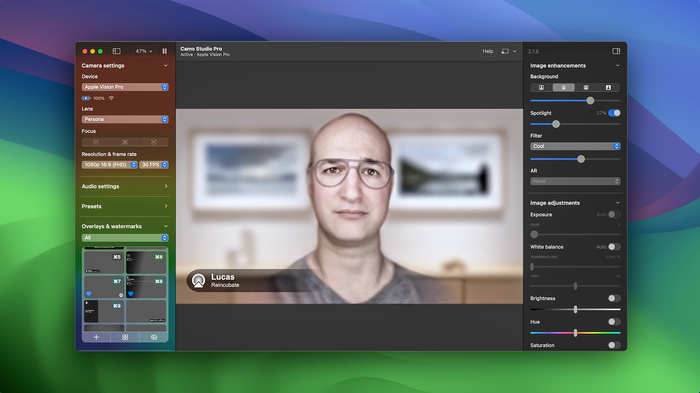Click the 2.1.5 version label
700x393 pixels.
click(x=533, y=52)
